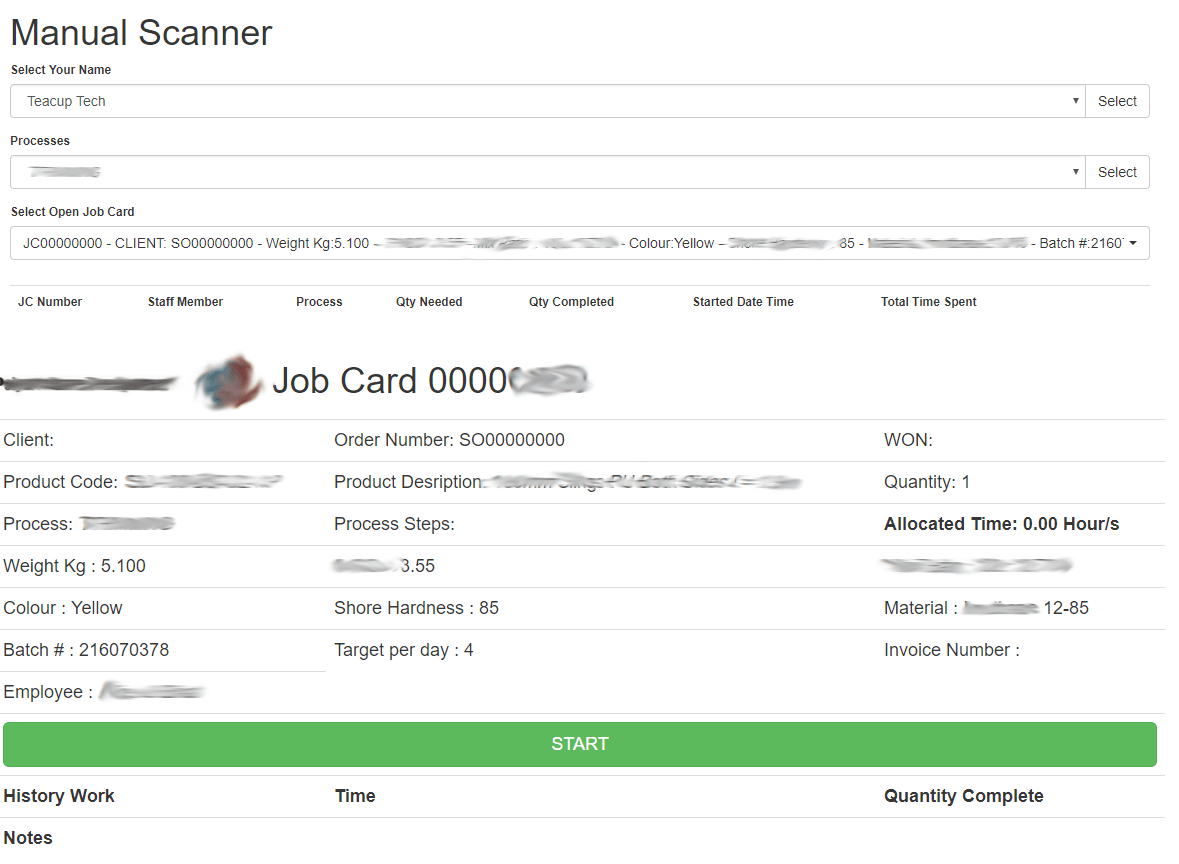Click the Qty Needed column header
Image resolution: width=1179 pixels, height=864 pixels.
coord(429,302)
